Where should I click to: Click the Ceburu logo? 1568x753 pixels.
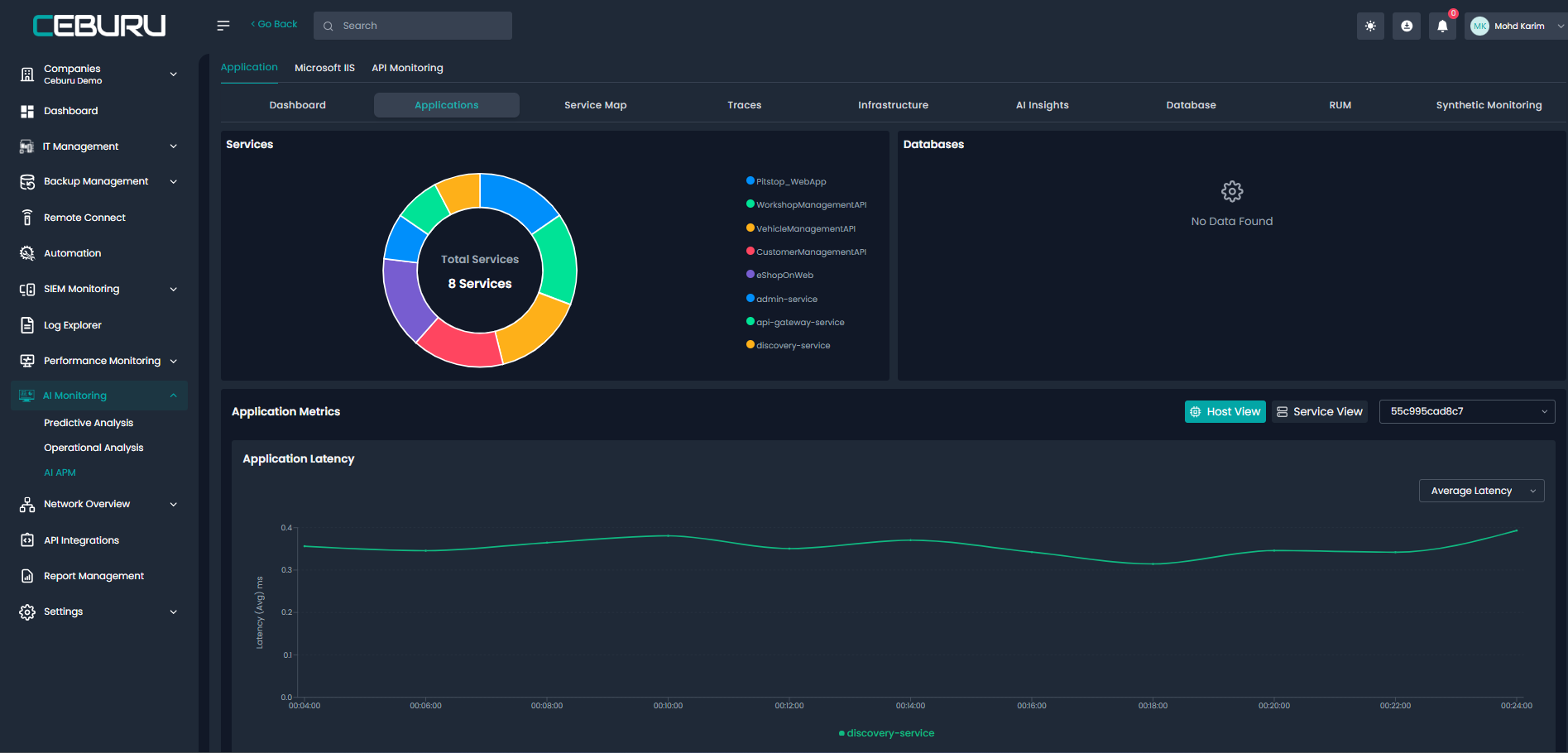click(x=99, y=26)
